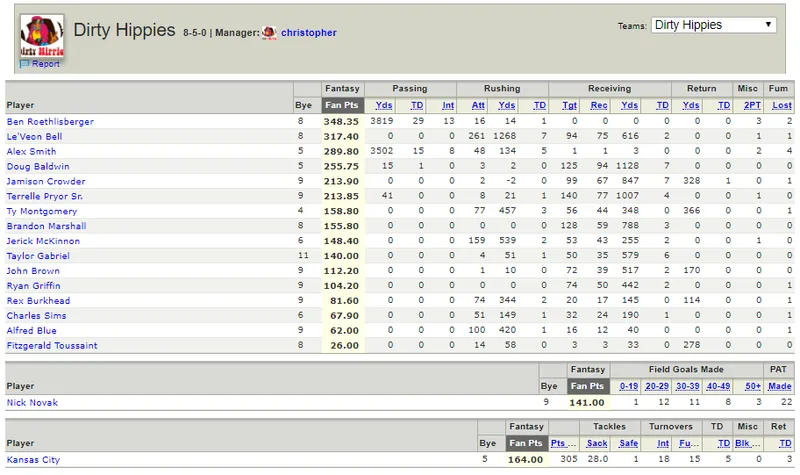
Task: Click the Report flag icon
Action: tap(24, 64)
